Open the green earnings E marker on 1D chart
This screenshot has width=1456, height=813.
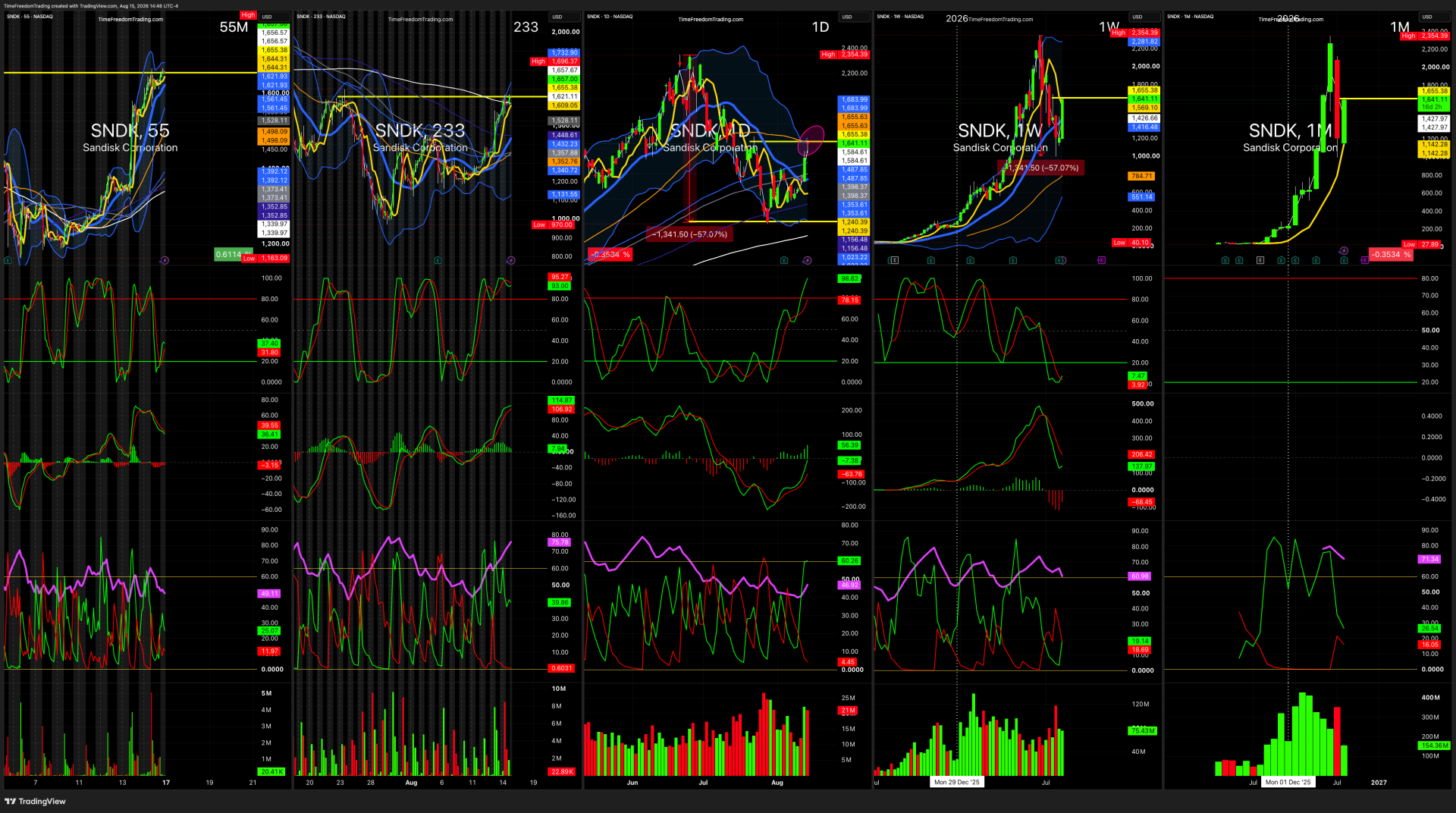click(784, 260)
